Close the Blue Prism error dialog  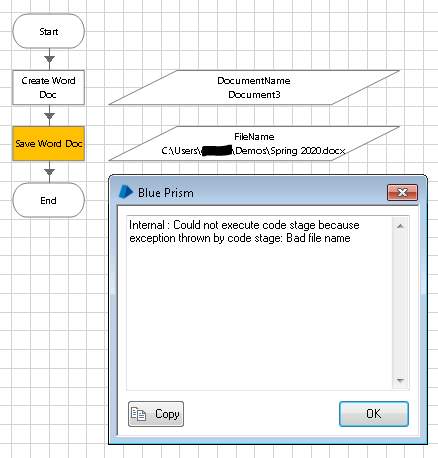(402, 192)
